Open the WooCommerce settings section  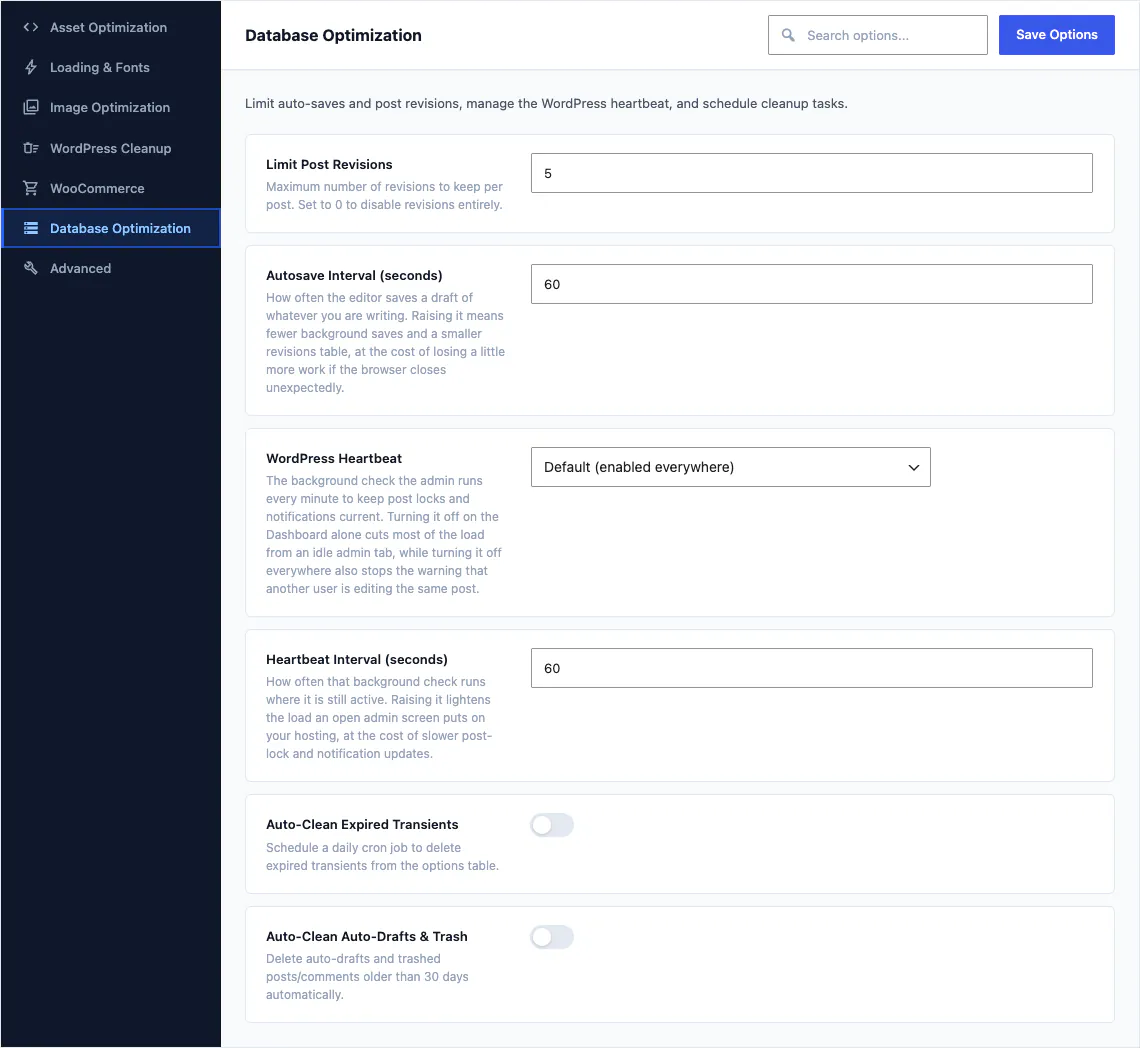[x=111, y=188]
